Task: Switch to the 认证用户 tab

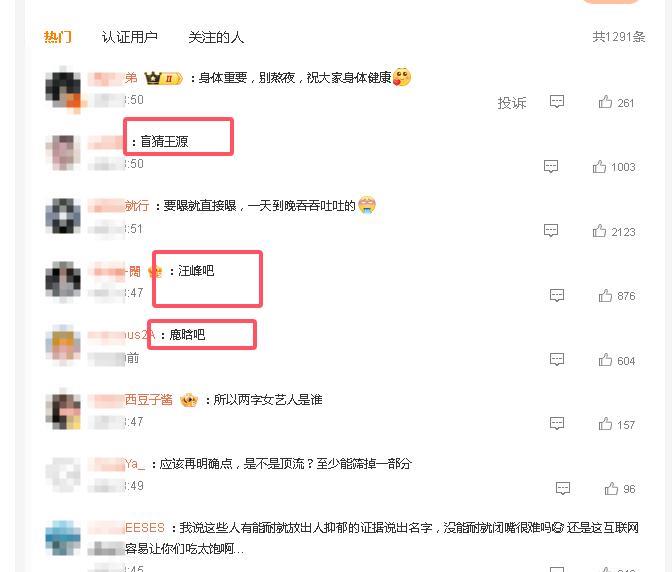Action: pos(129,37)
